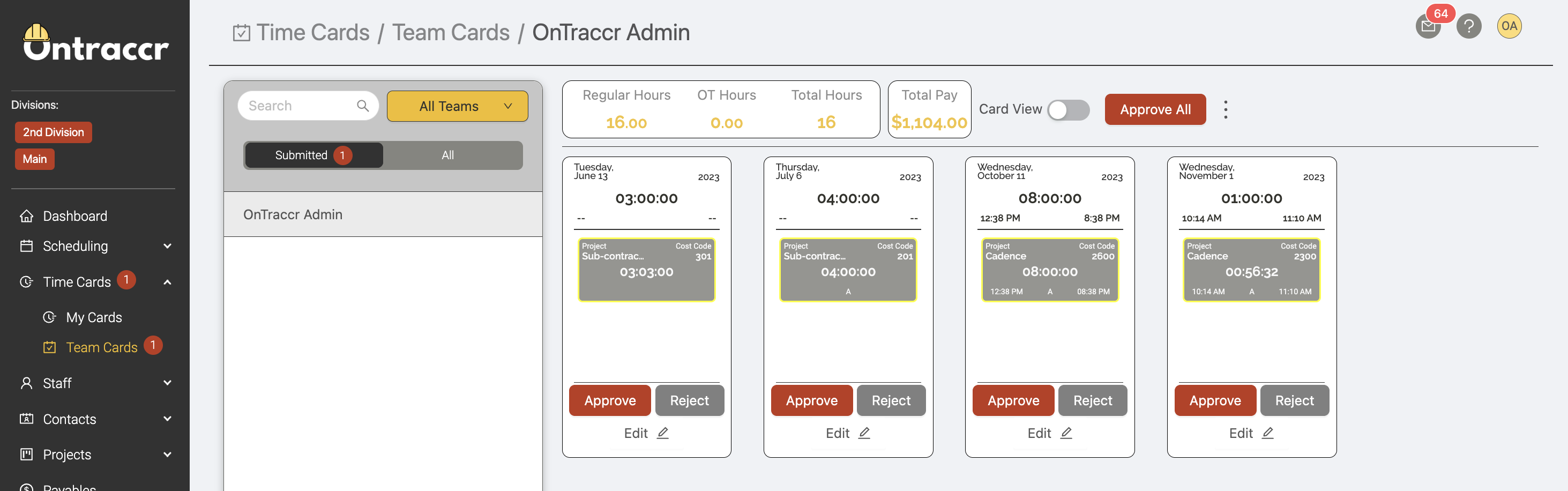The height and width of the screenshot is (491, 1568).
Task: Approve the November 1 time card
Action: [x=1215, y=400]
